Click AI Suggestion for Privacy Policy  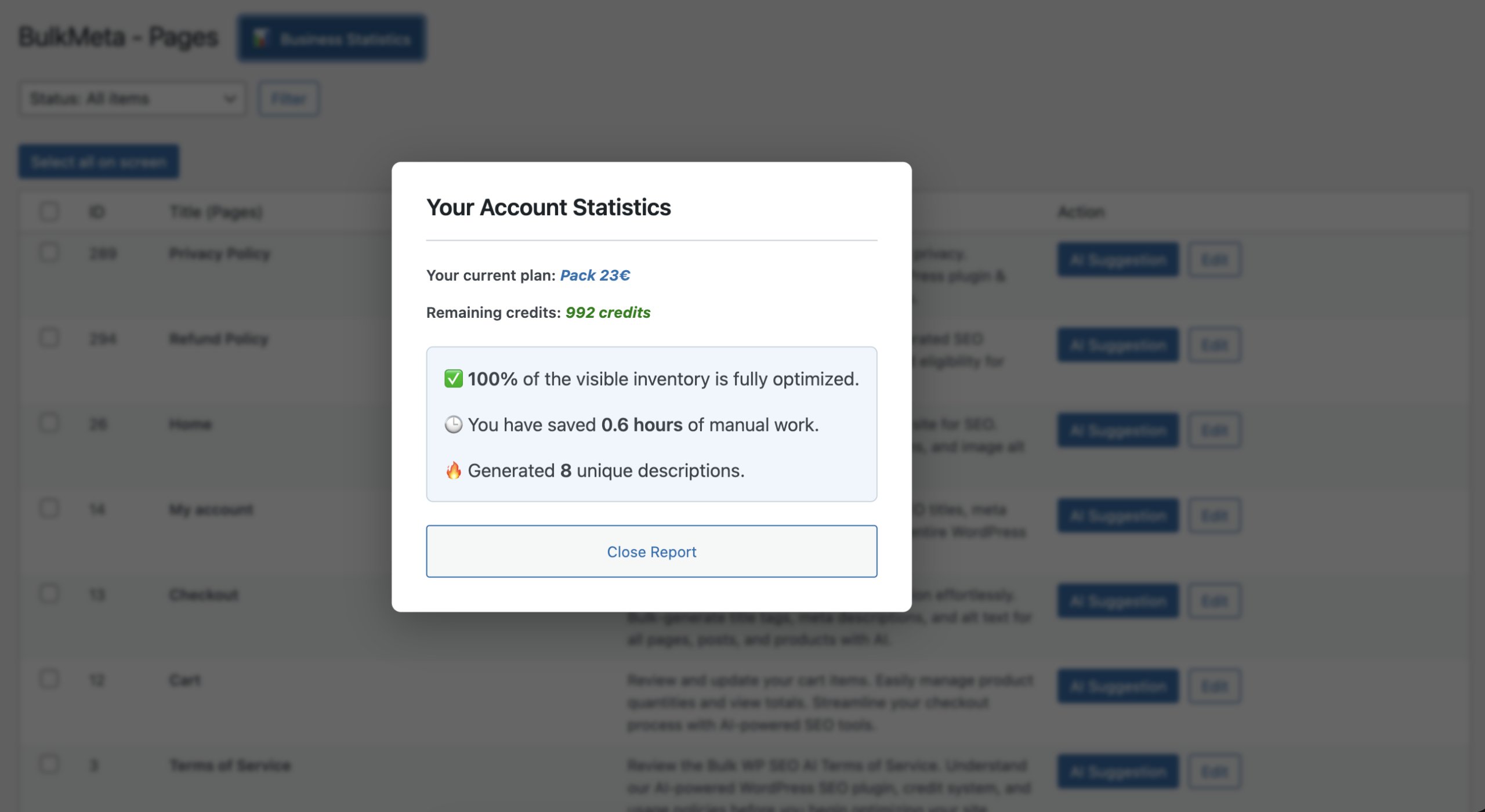[x=1117, y=259]
